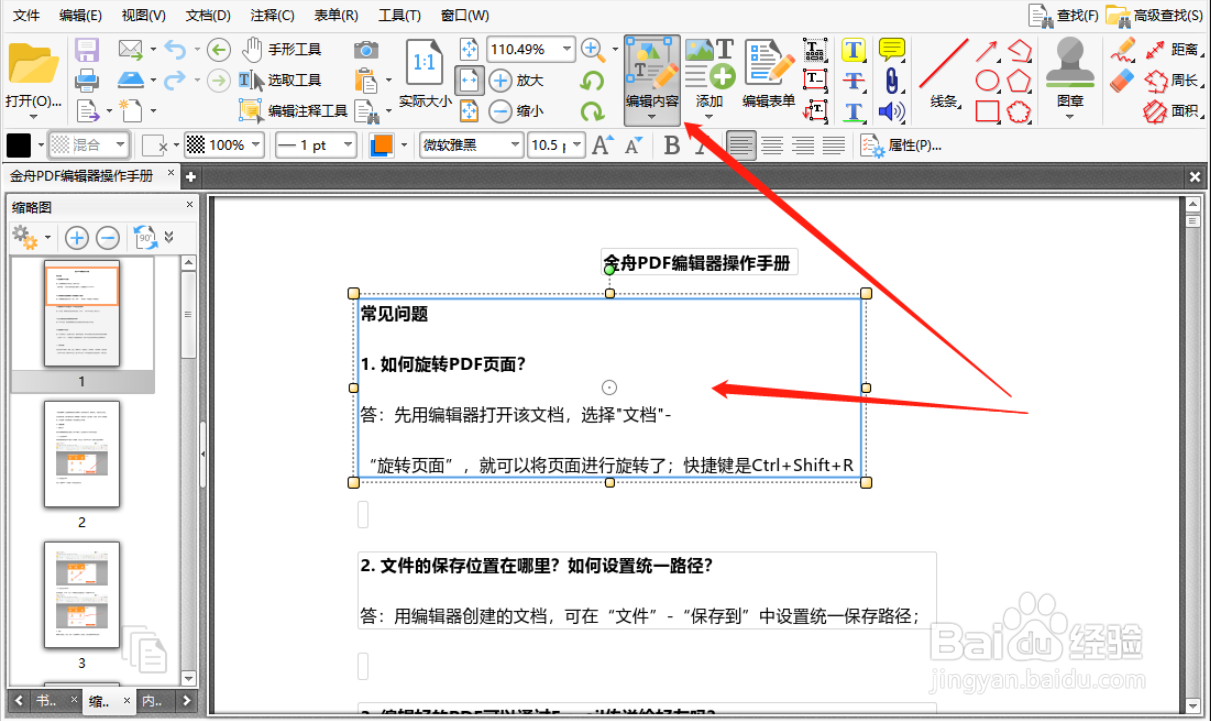Select the Distance (距离) measuring tool
The height and width of the screenshot is (721, 1211).
(1171, 49)
